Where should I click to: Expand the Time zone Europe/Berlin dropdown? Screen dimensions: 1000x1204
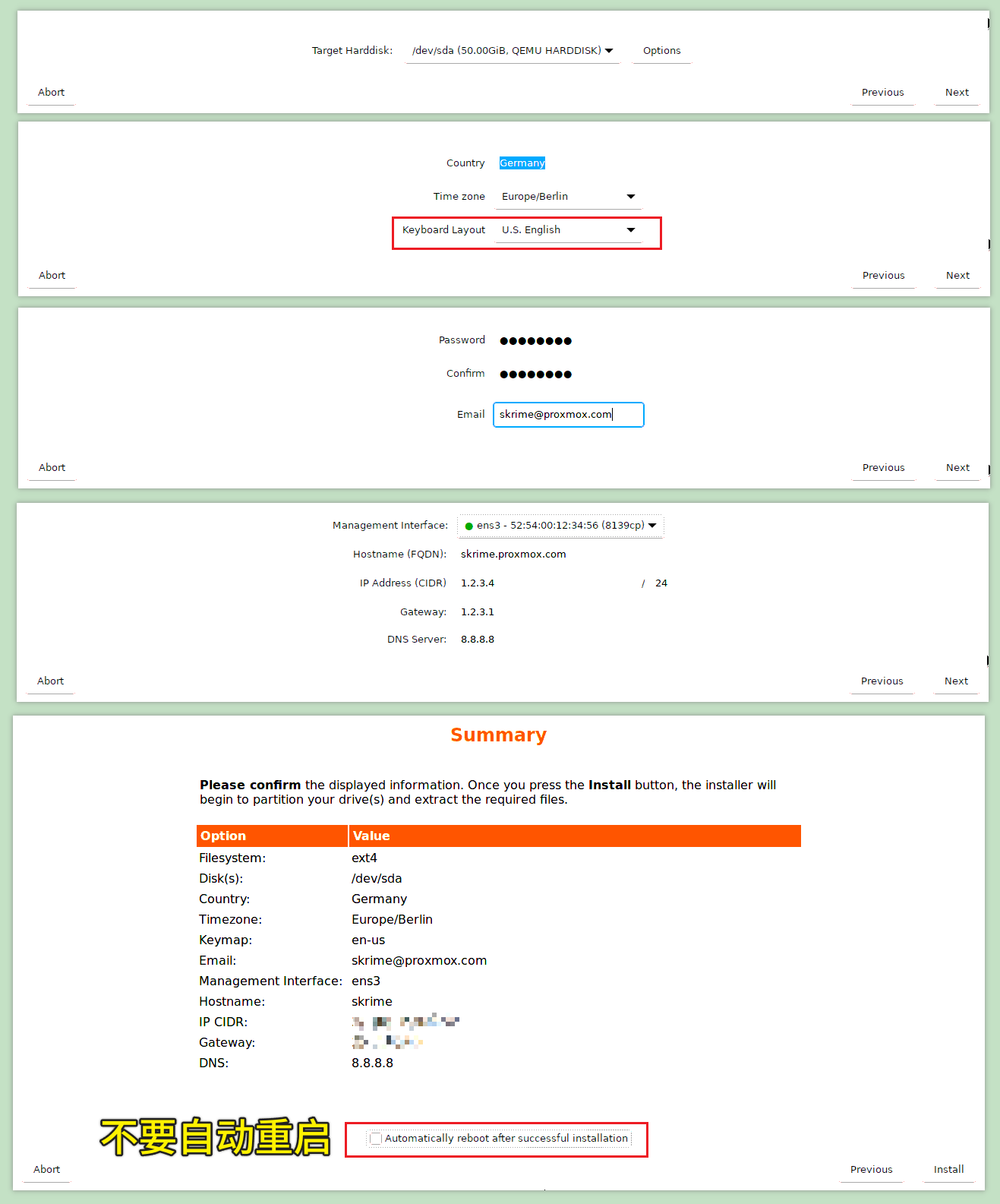click(567, 197)
